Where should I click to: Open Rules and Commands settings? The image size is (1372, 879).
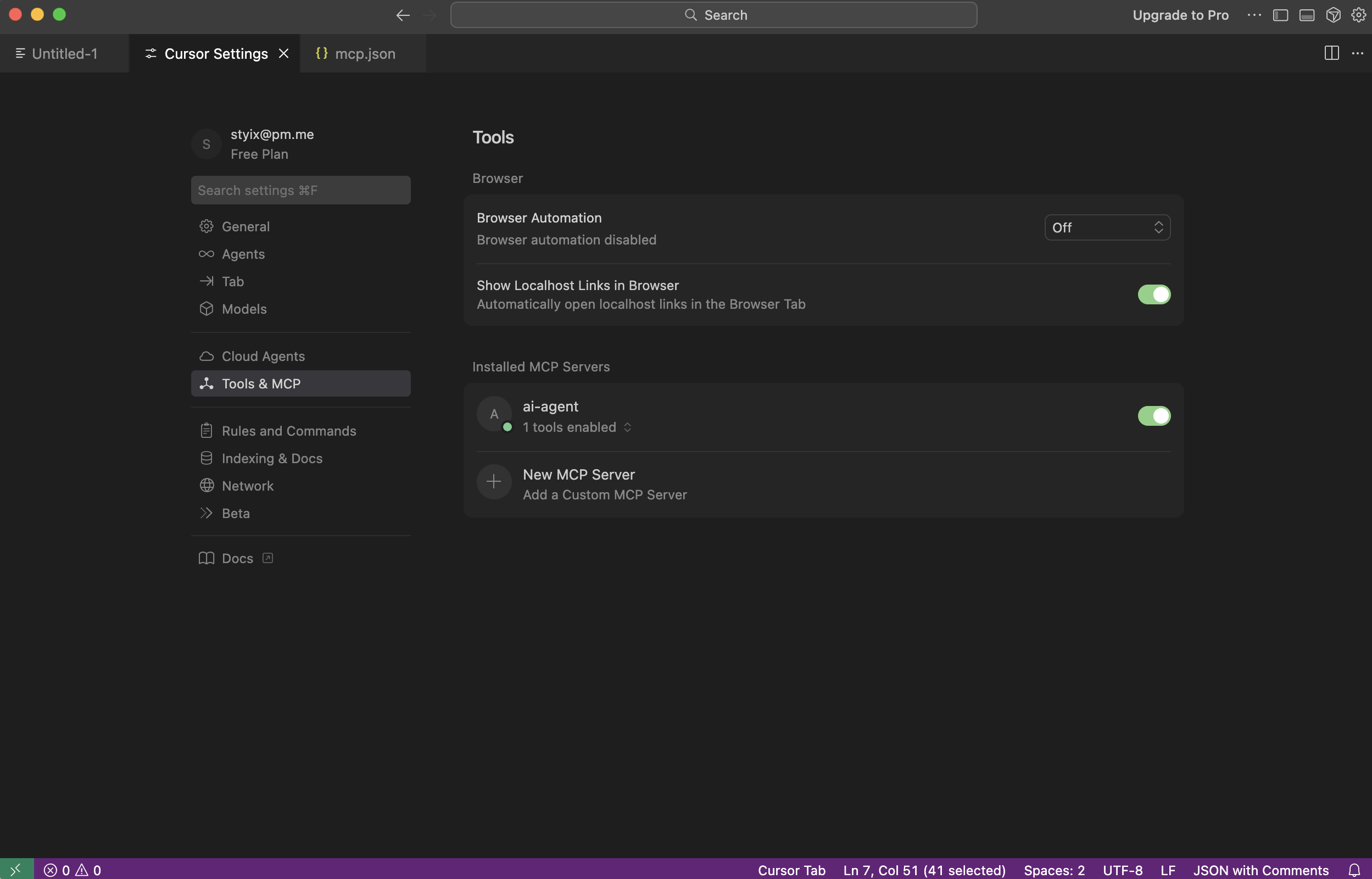(x=300, y=431)
